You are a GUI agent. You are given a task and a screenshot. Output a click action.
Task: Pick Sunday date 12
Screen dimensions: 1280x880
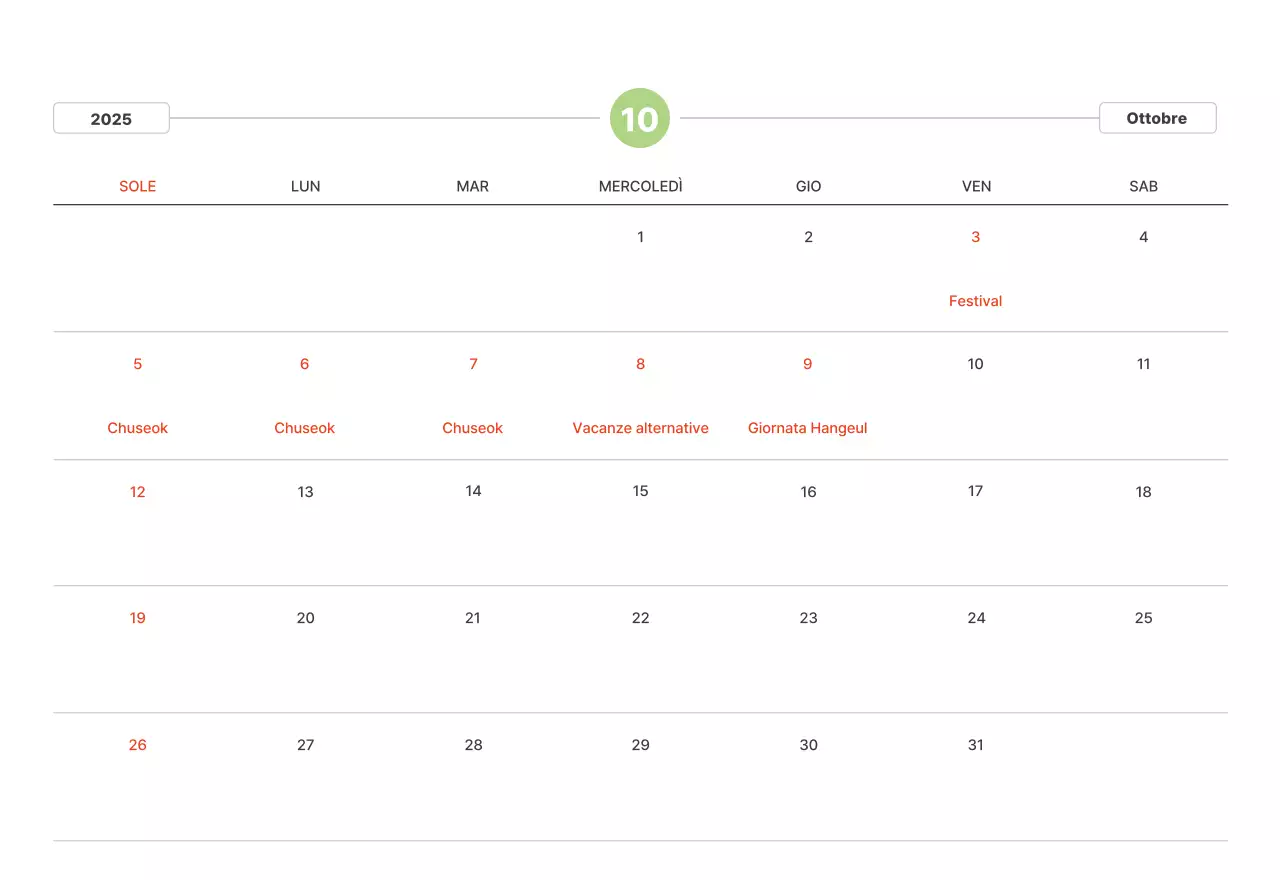[x=138, y=492]
